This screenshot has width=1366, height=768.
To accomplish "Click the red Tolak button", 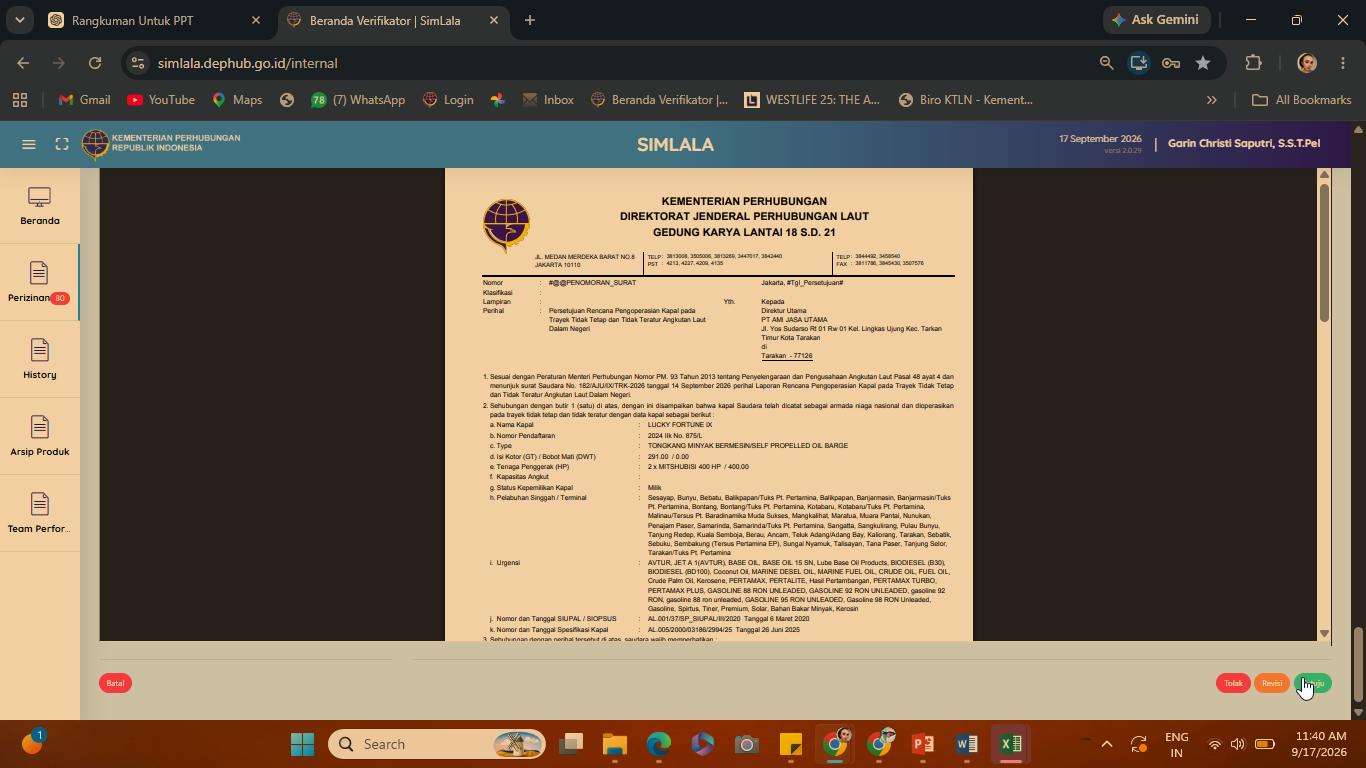I will pos(1233,683).
